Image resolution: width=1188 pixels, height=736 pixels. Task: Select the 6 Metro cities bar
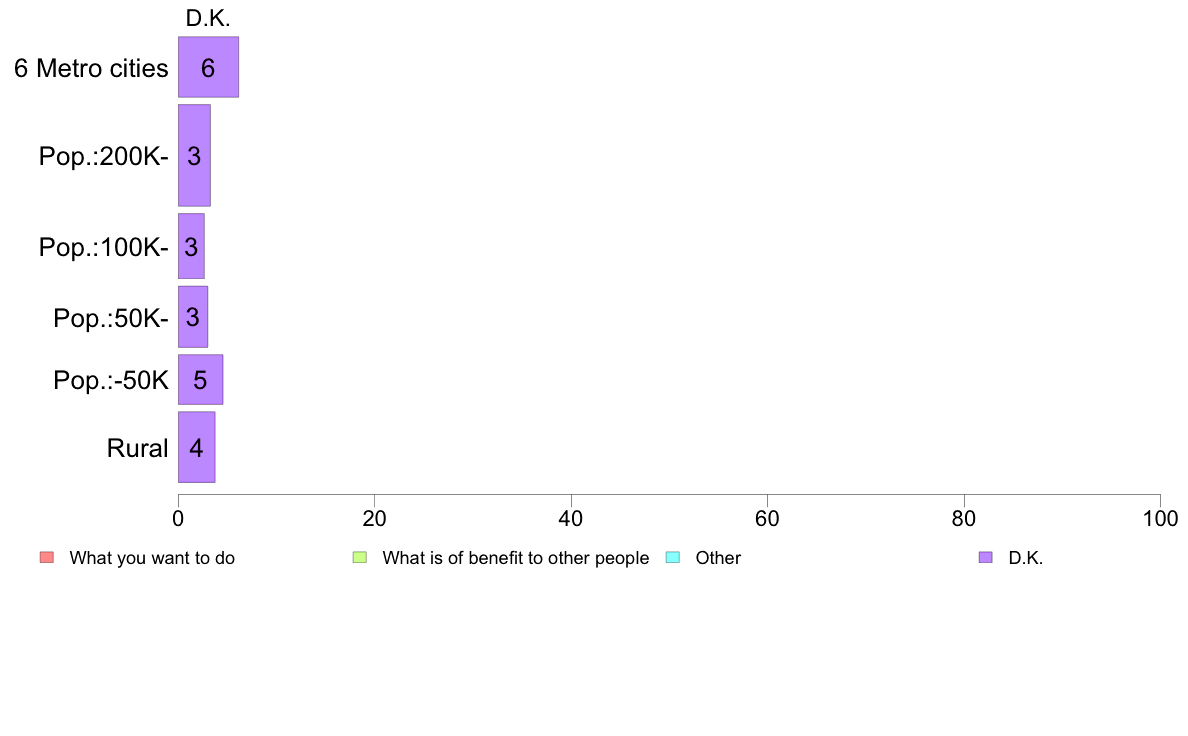208,67
